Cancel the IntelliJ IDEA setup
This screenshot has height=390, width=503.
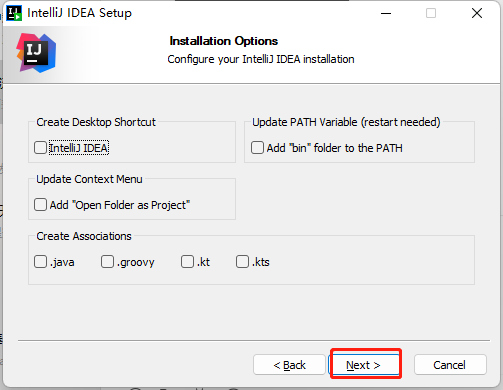[x=450, y=365]
